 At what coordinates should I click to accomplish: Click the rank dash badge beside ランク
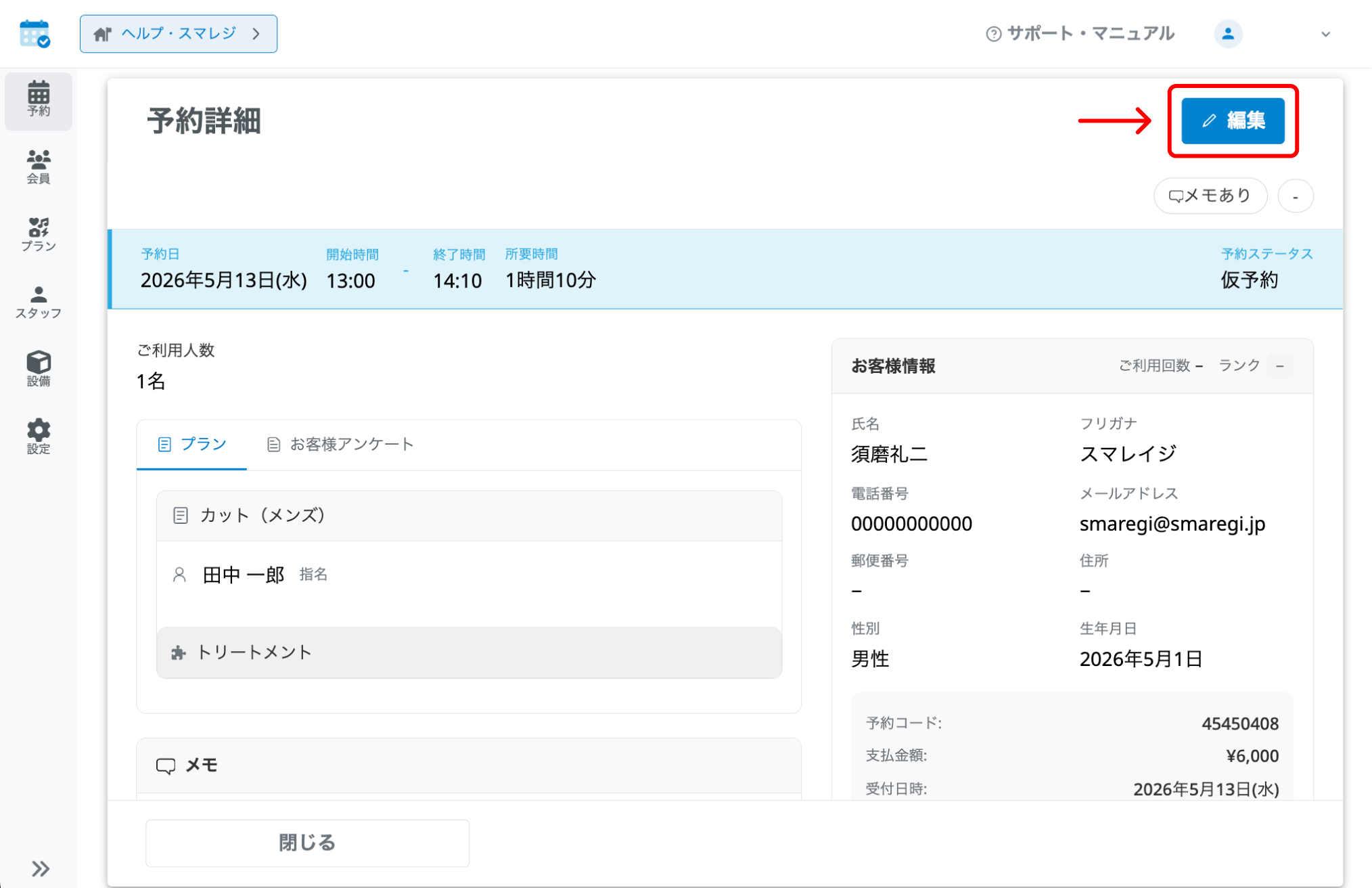pos(1280,366)
